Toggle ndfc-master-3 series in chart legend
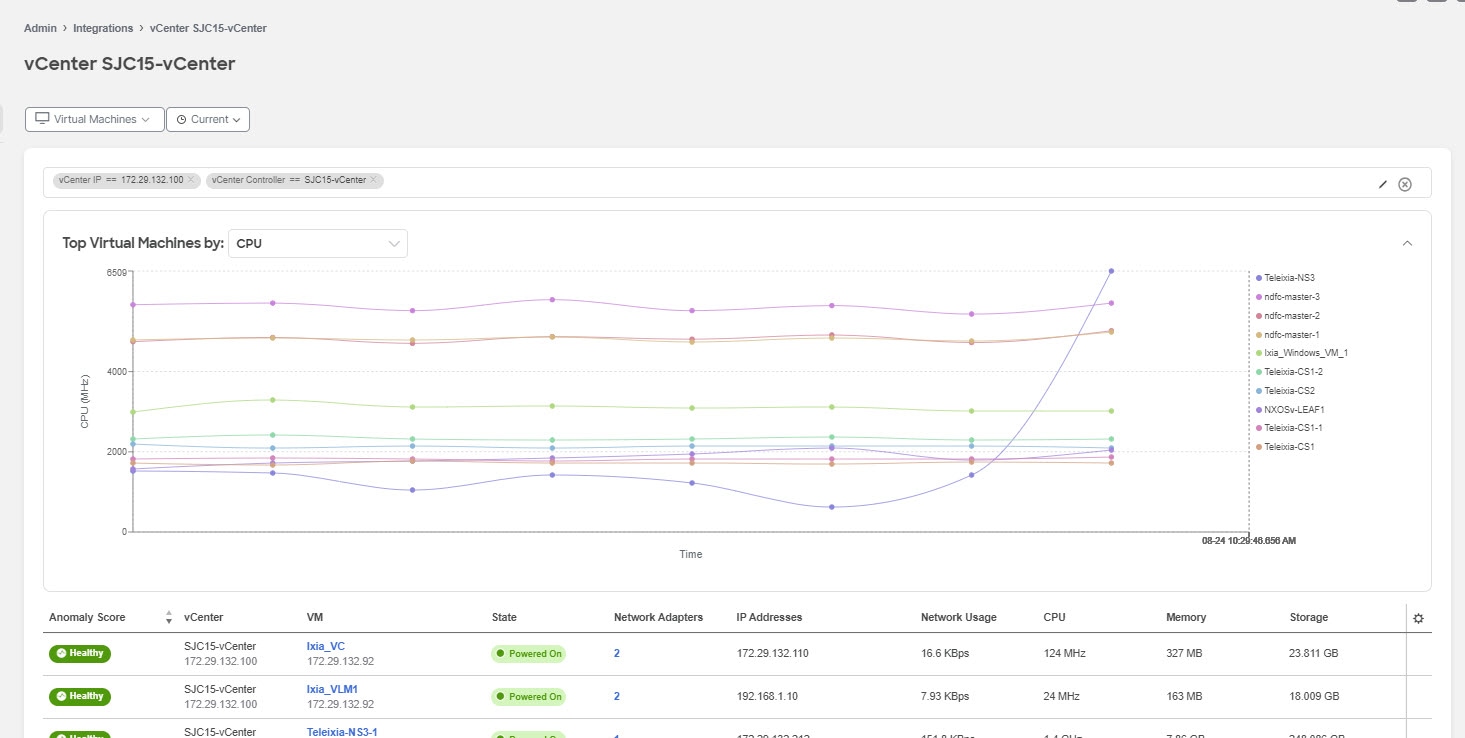The image size is (1465, 738). (1288, 297)
